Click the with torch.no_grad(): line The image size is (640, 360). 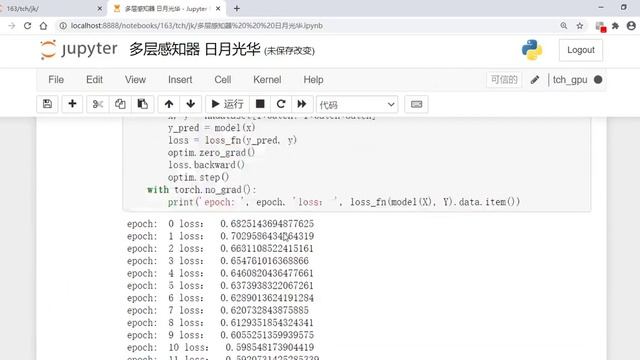click(202, 190)
